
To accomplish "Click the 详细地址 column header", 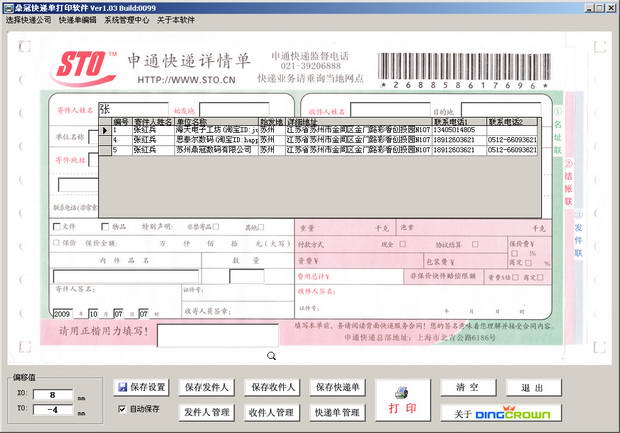I will pos(359,122).
